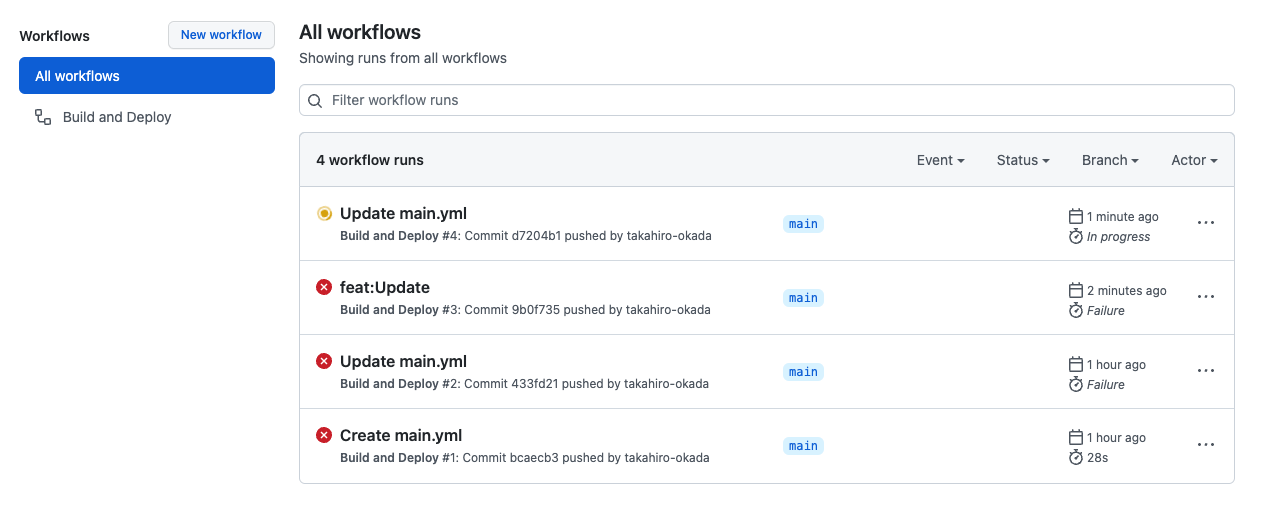
Task: Open the three-dot menu for Update main.yml #4
Action: coord(1206,223)
